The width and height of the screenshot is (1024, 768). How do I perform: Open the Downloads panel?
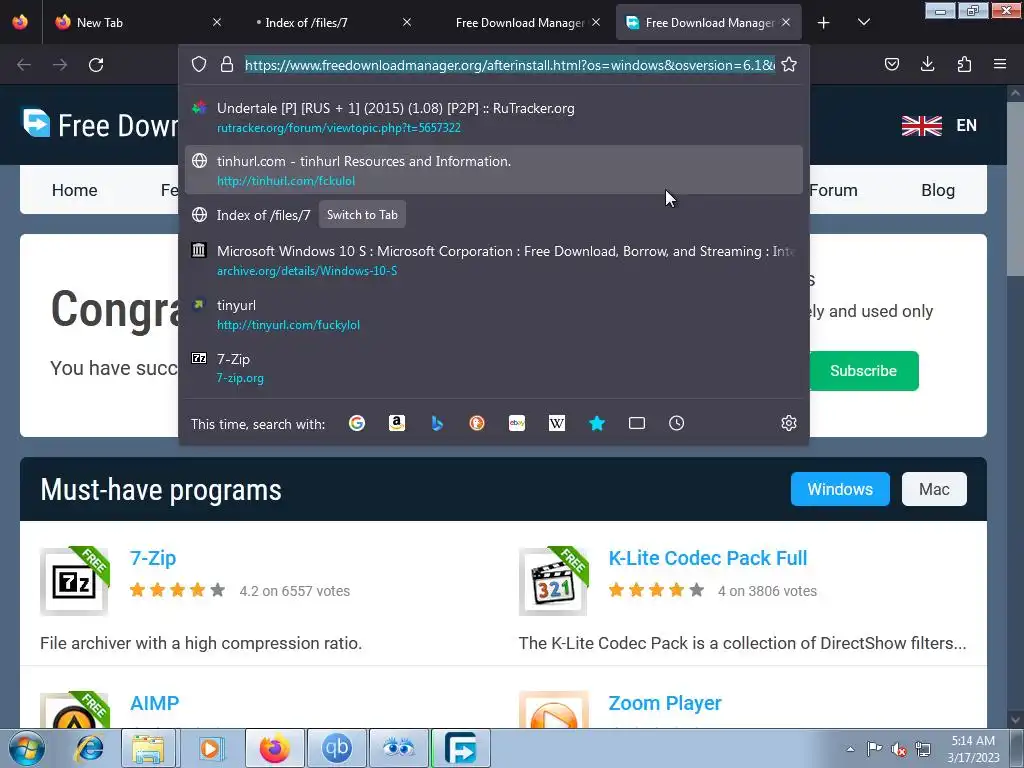(x=927, y=64)
